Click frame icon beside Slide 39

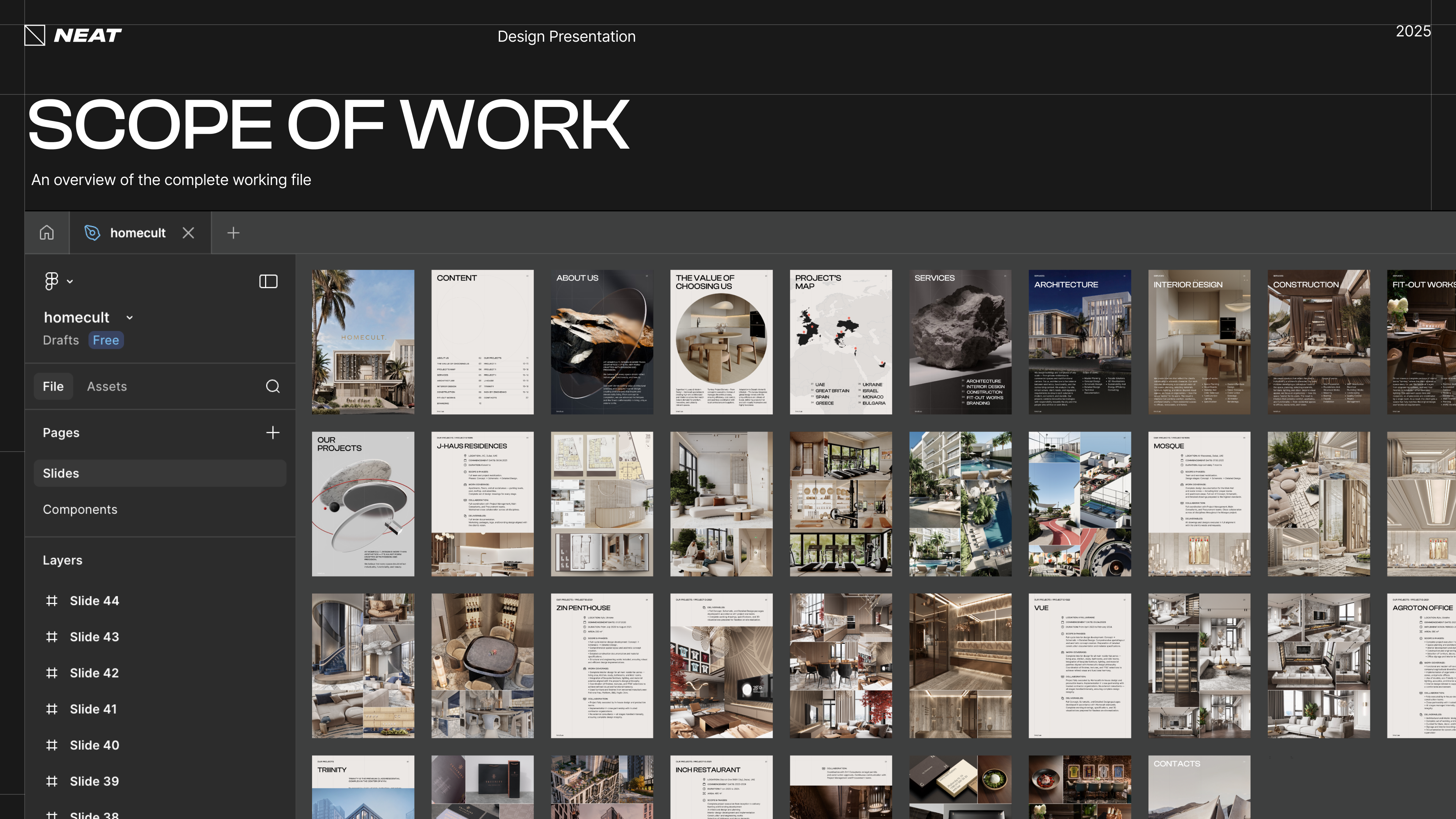(52, 782)
